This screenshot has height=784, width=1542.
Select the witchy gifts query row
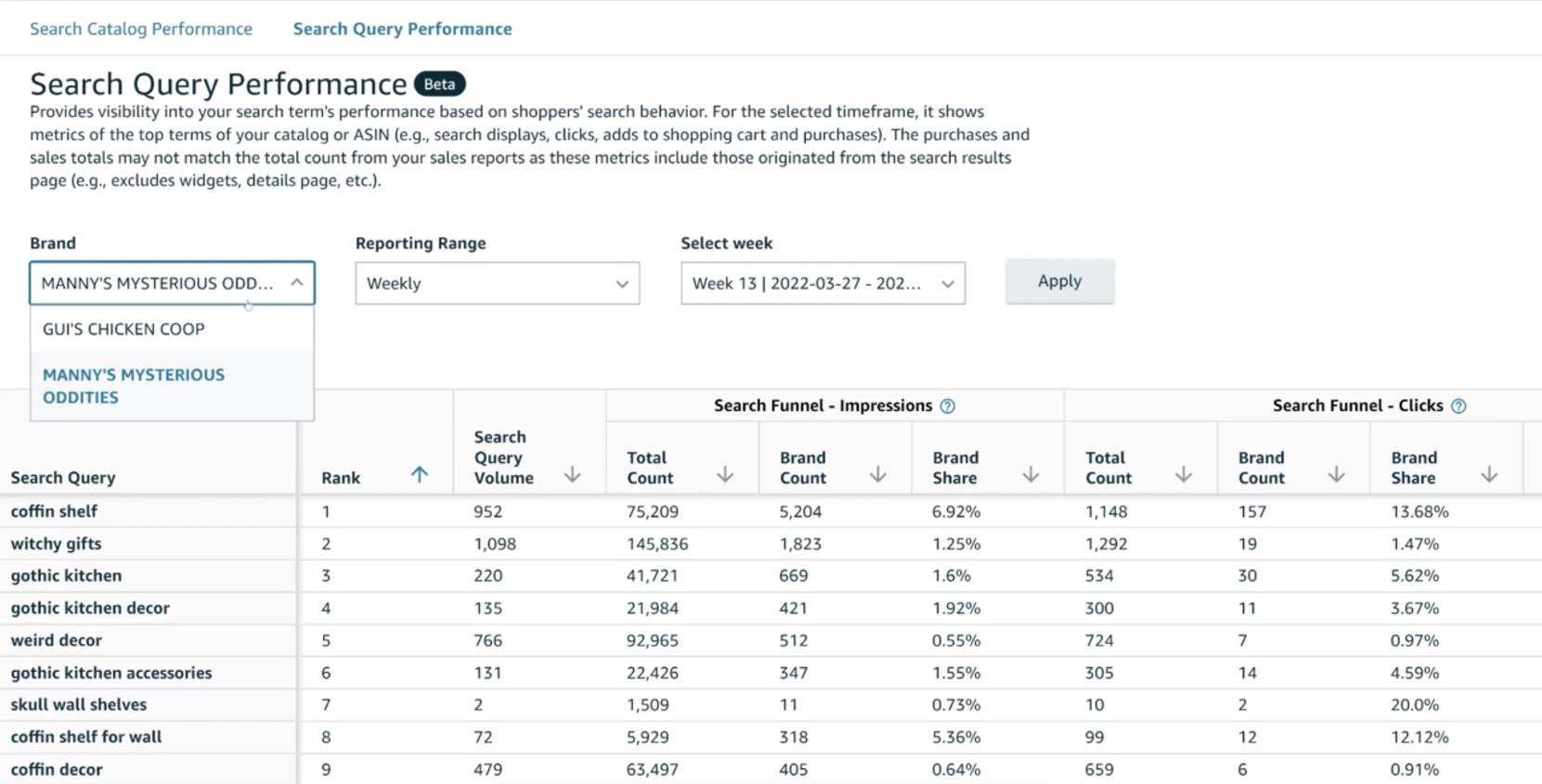56,544
